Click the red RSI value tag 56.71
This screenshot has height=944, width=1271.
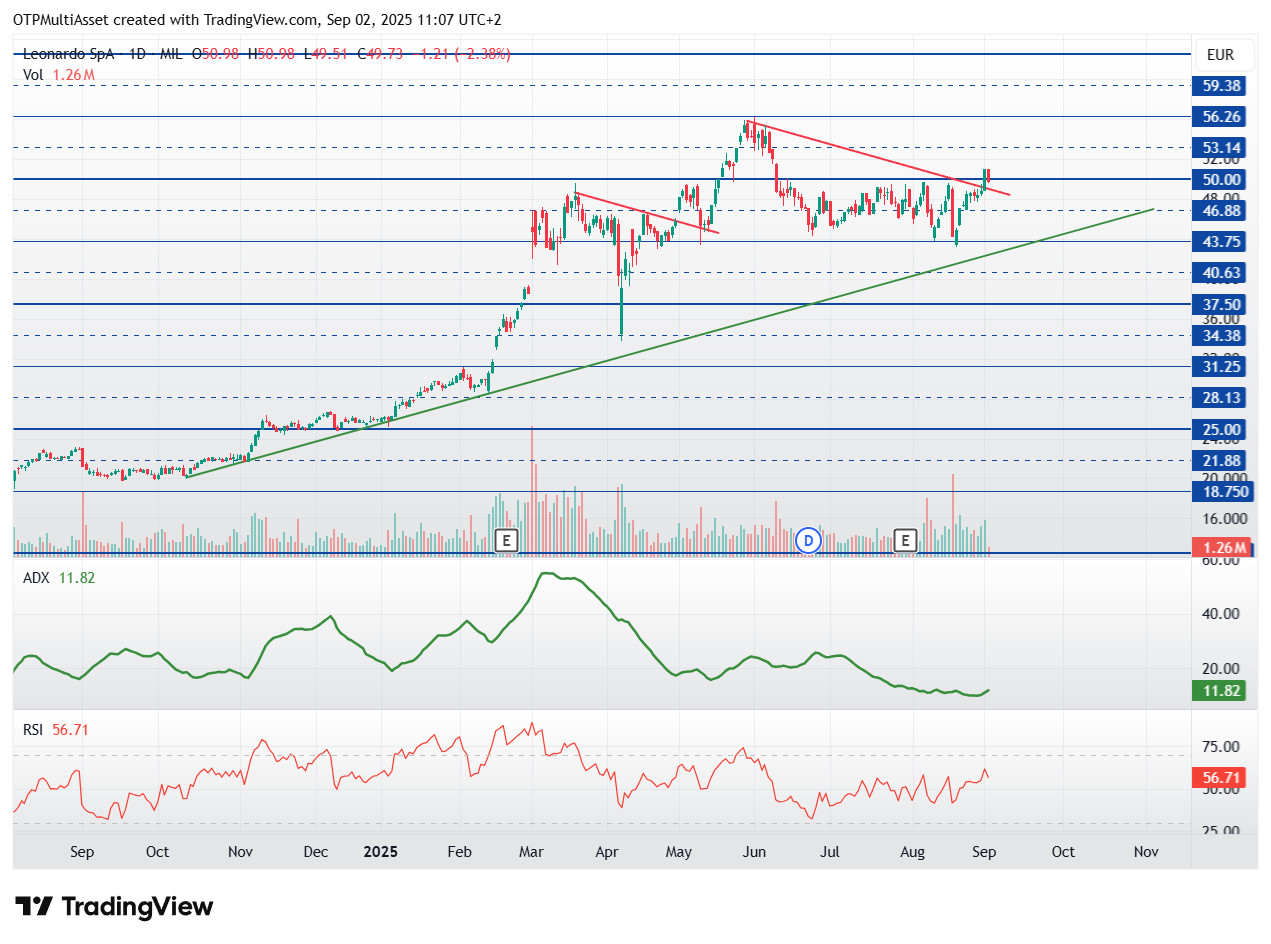coord(1220,777)
